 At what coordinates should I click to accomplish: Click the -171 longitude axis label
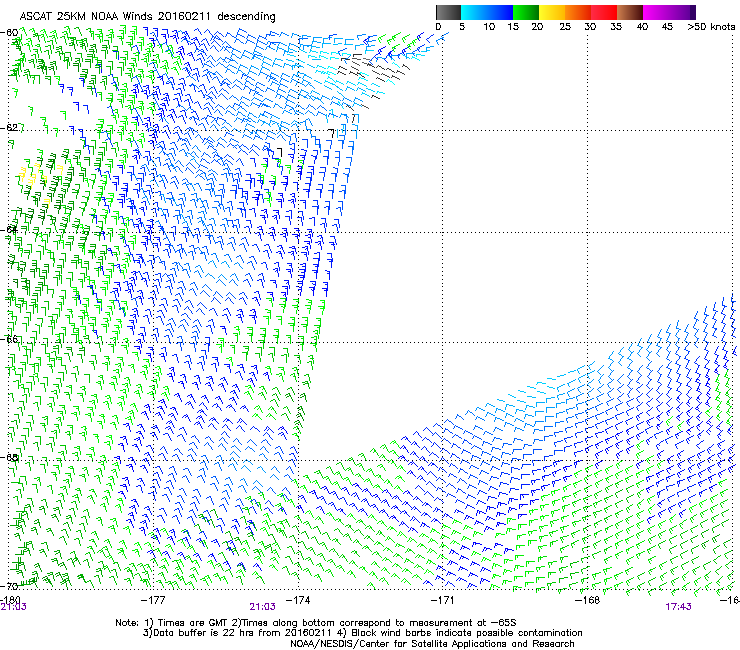[443, 600]
